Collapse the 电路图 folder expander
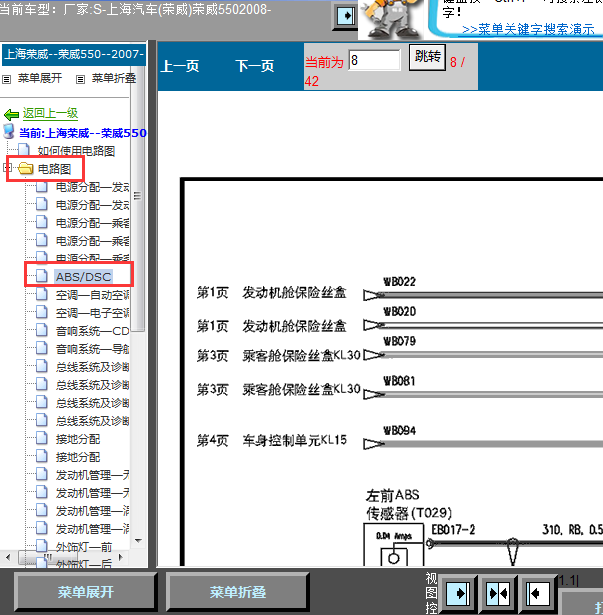 pyautogui.click(x=6, y=168)
